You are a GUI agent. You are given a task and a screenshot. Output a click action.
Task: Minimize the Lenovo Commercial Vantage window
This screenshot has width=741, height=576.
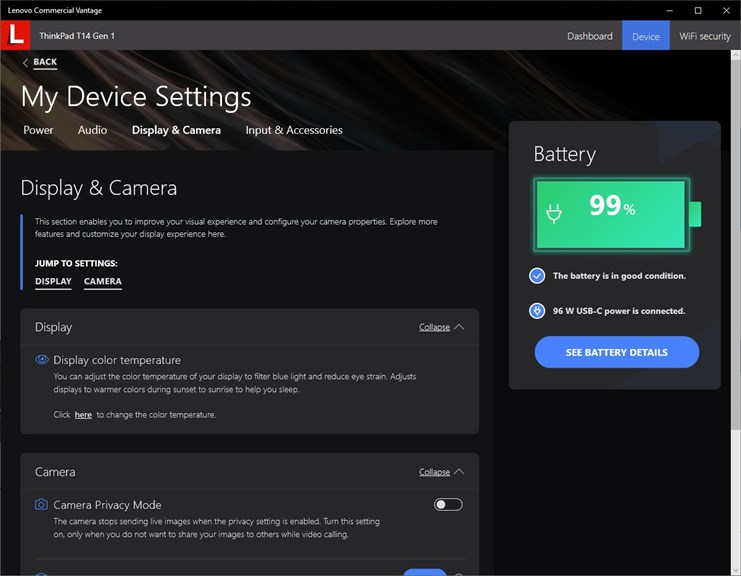[670, 10]
